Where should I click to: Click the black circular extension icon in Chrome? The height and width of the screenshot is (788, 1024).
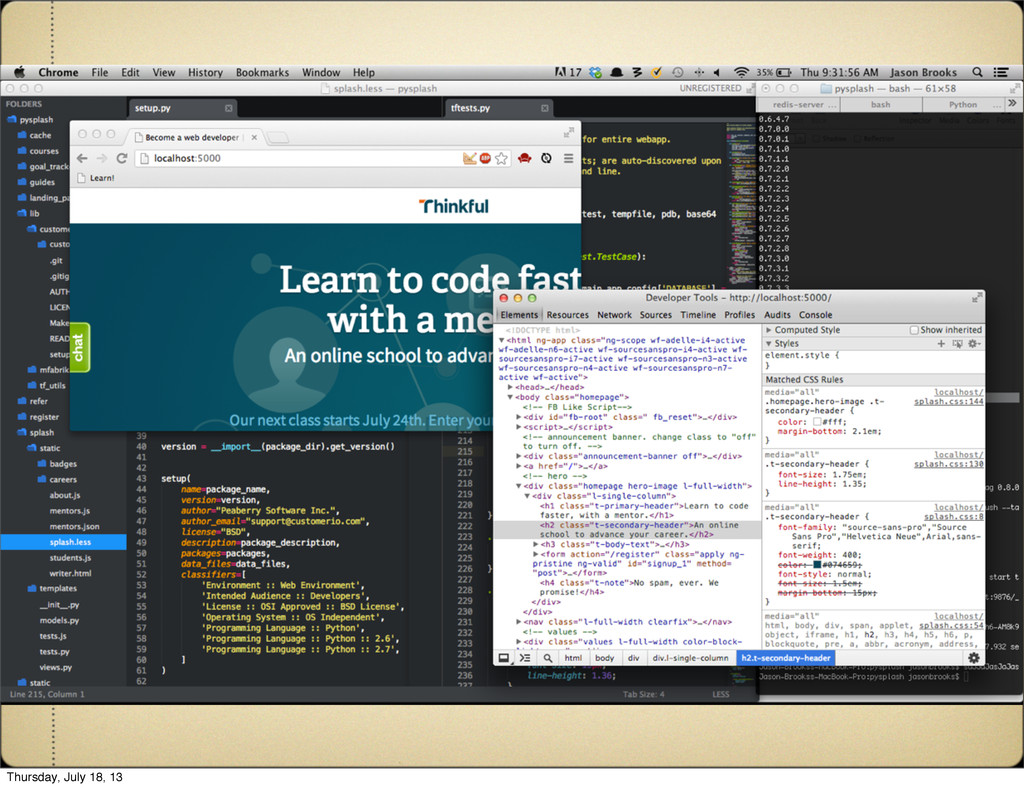tap(547, 158)
